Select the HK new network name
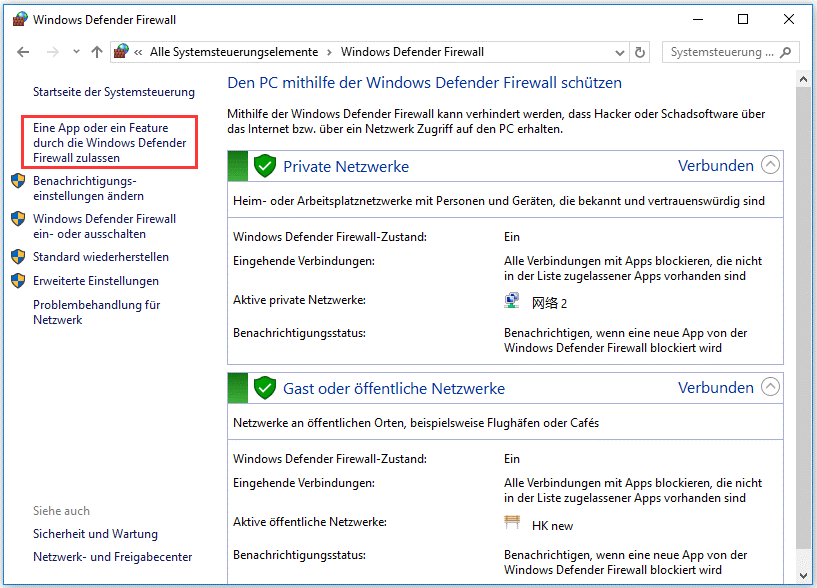 click(552, 526)
